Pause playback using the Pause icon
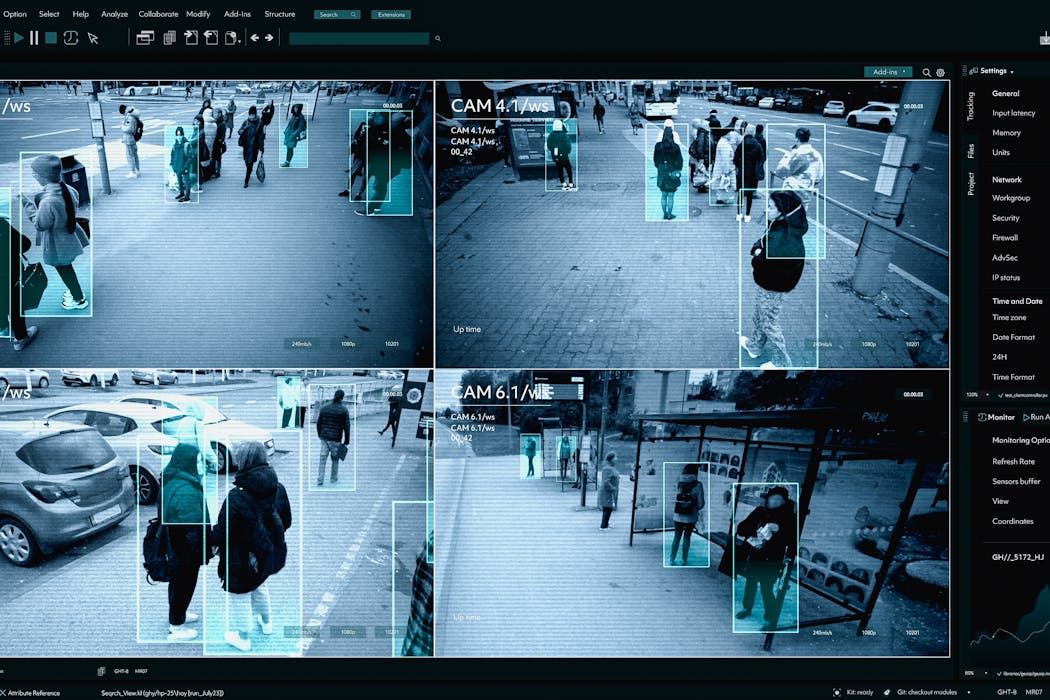This screenshot has height=700, width=1050. 34,37
